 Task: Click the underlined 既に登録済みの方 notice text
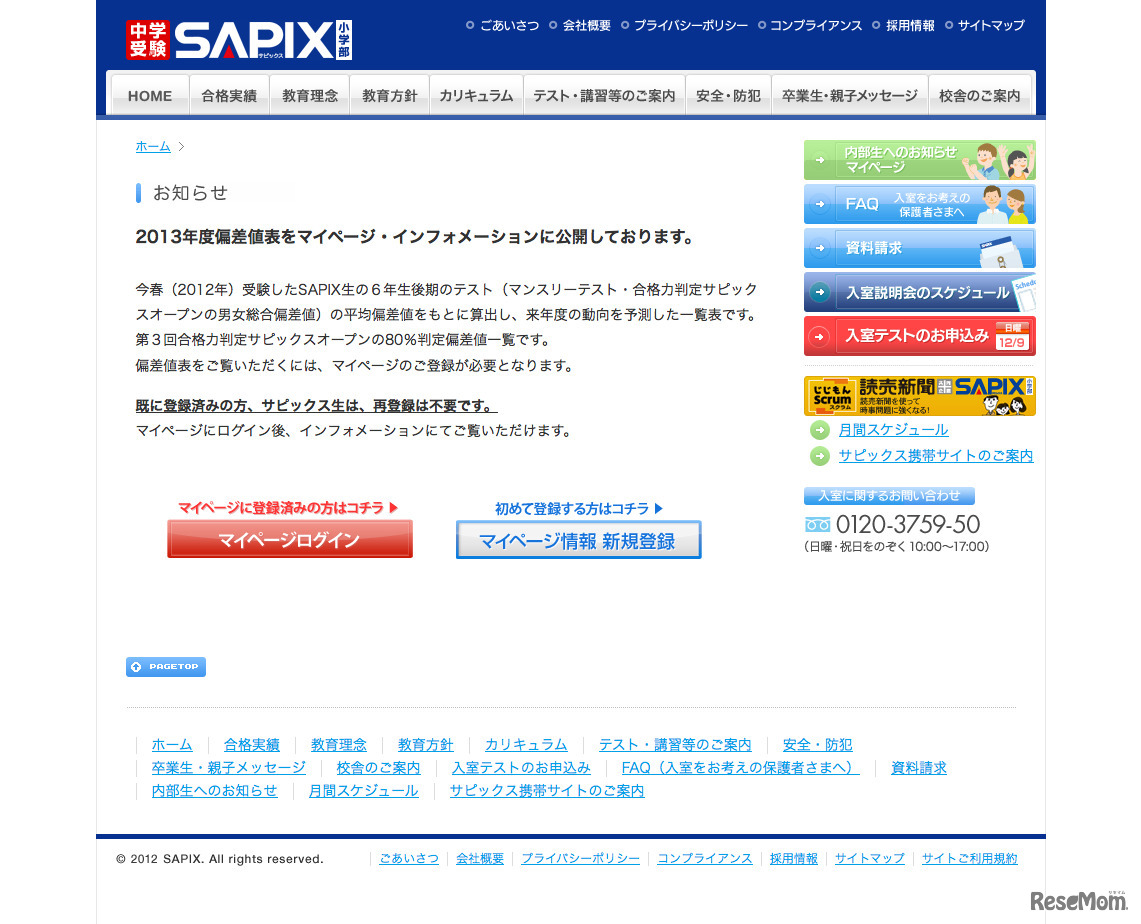[317, 406]
